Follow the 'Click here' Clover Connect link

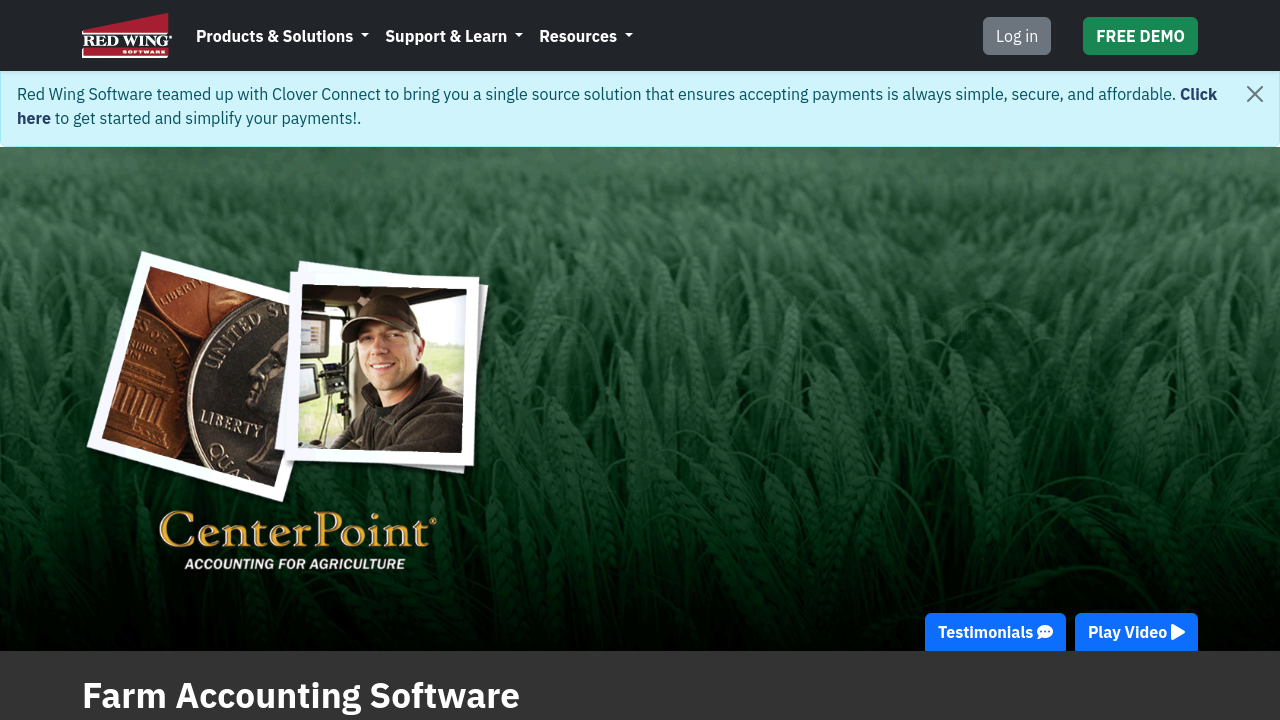tap(1198, 94)
